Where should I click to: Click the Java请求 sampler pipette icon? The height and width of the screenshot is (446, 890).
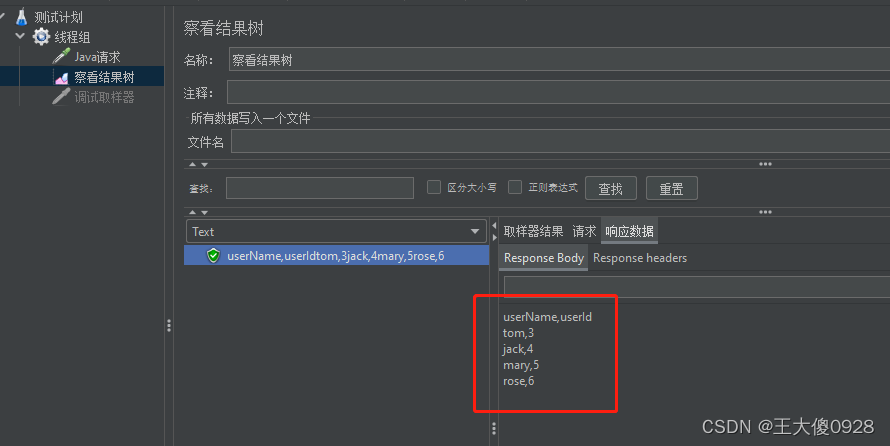tap(61, 56)
